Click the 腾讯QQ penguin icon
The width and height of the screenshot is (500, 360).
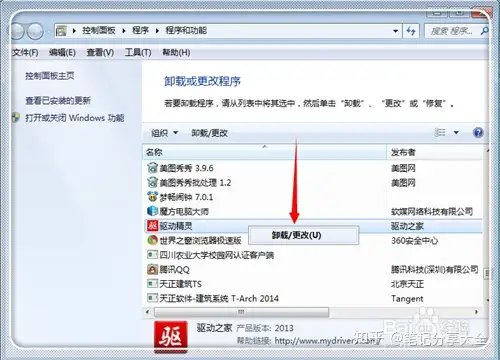[x=152, y=269]
